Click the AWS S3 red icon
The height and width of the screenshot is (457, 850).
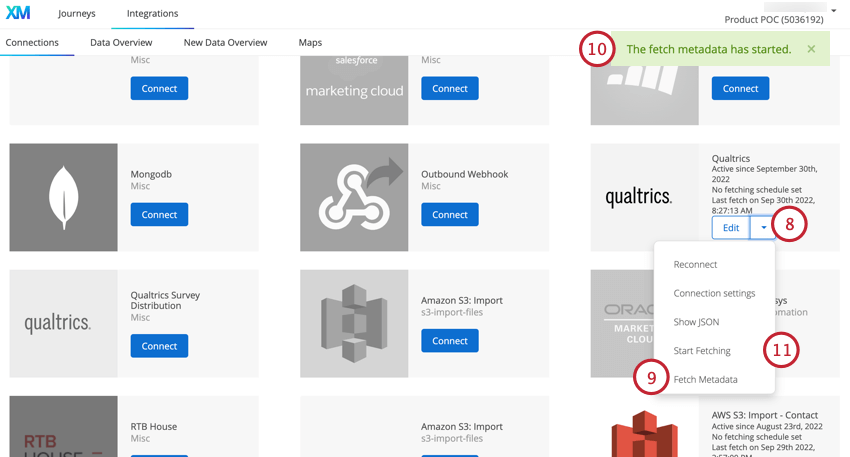644,434
